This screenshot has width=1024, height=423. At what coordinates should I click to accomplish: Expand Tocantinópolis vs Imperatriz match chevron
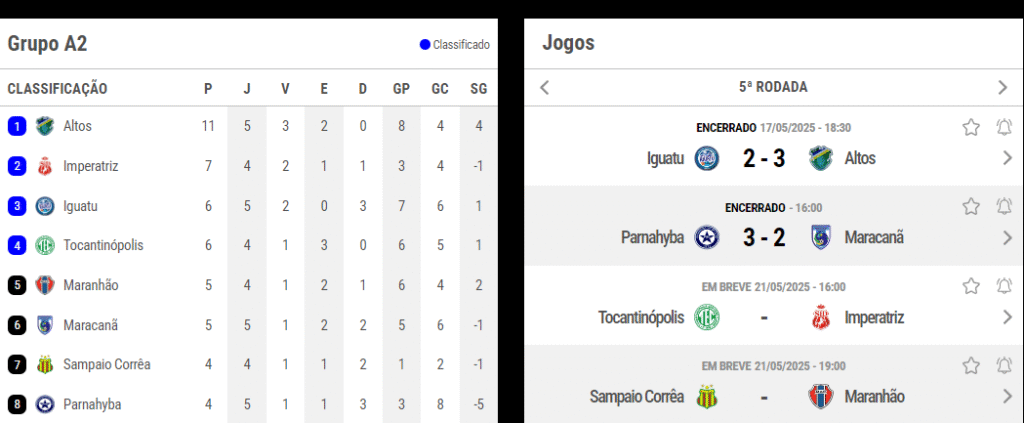(1007, 317)
